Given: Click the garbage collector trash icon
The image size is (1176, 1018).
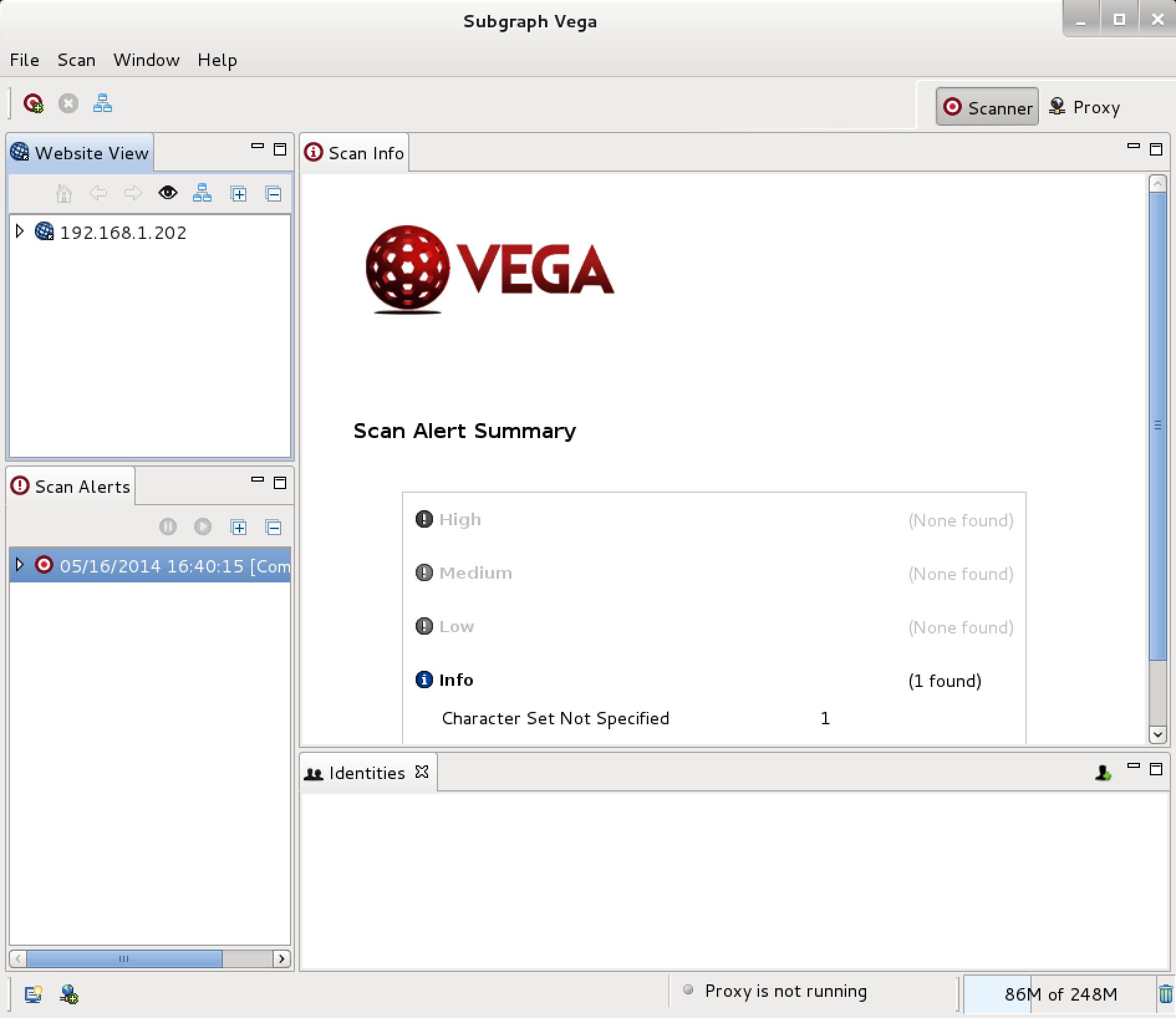Looking at the screenshot, I should point(1165,994).
